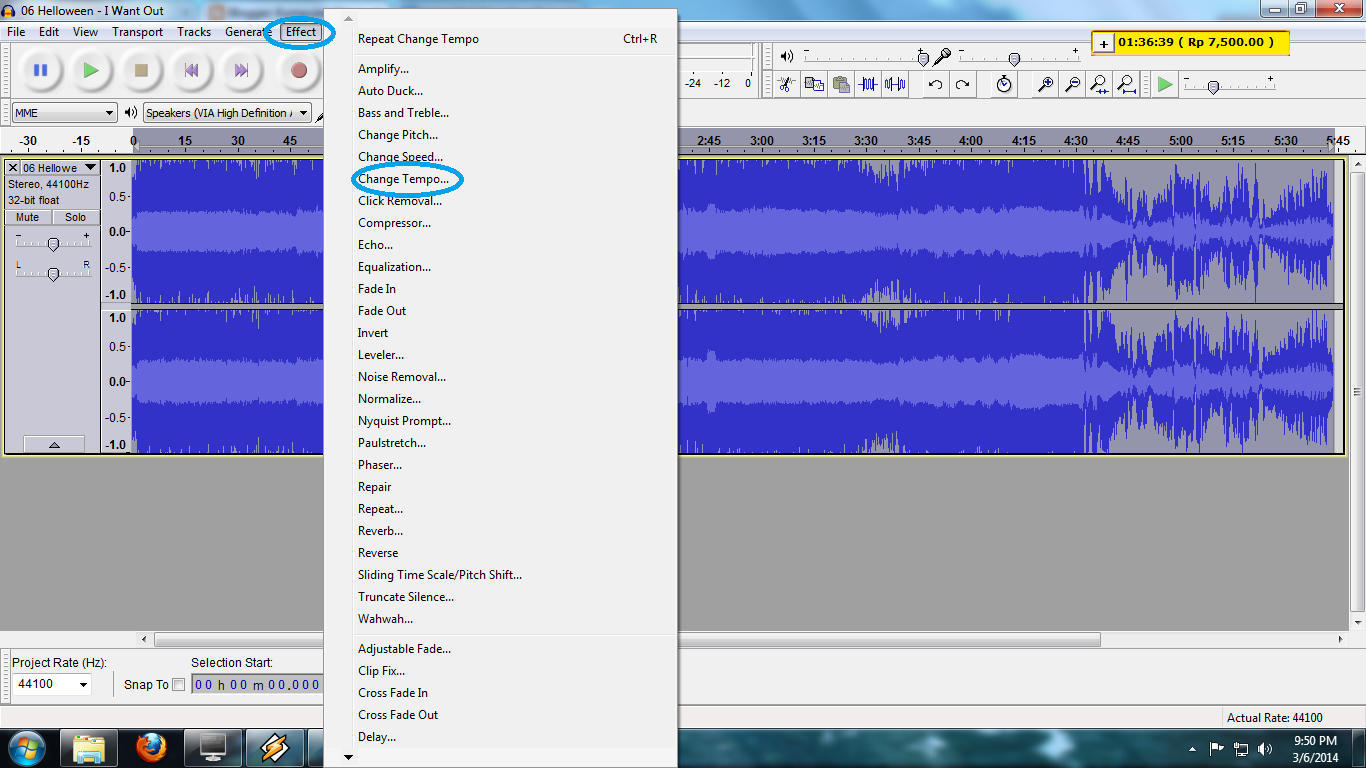Skip to end of the track
The height and width of the screenshot is (768, 1366).
click(x=241, y=70)
